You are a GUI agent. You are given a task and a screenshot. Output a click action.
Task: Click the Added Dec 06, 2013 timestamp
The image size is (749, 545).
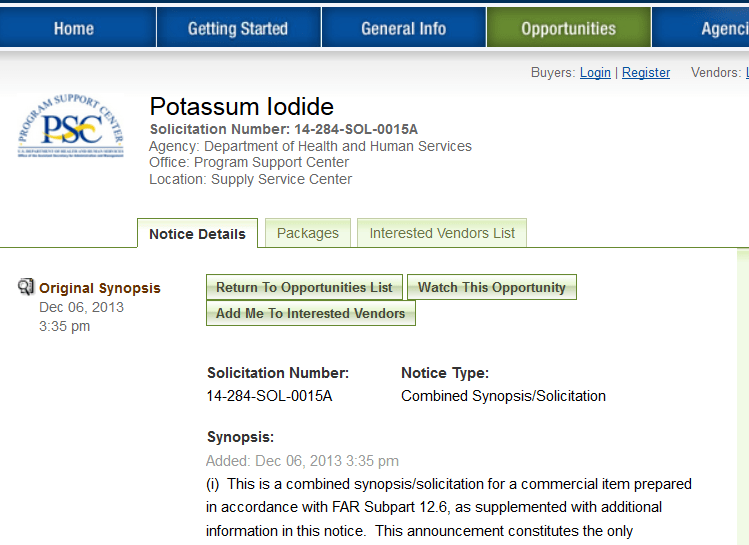pyautogui.click(x=302, y=461)
